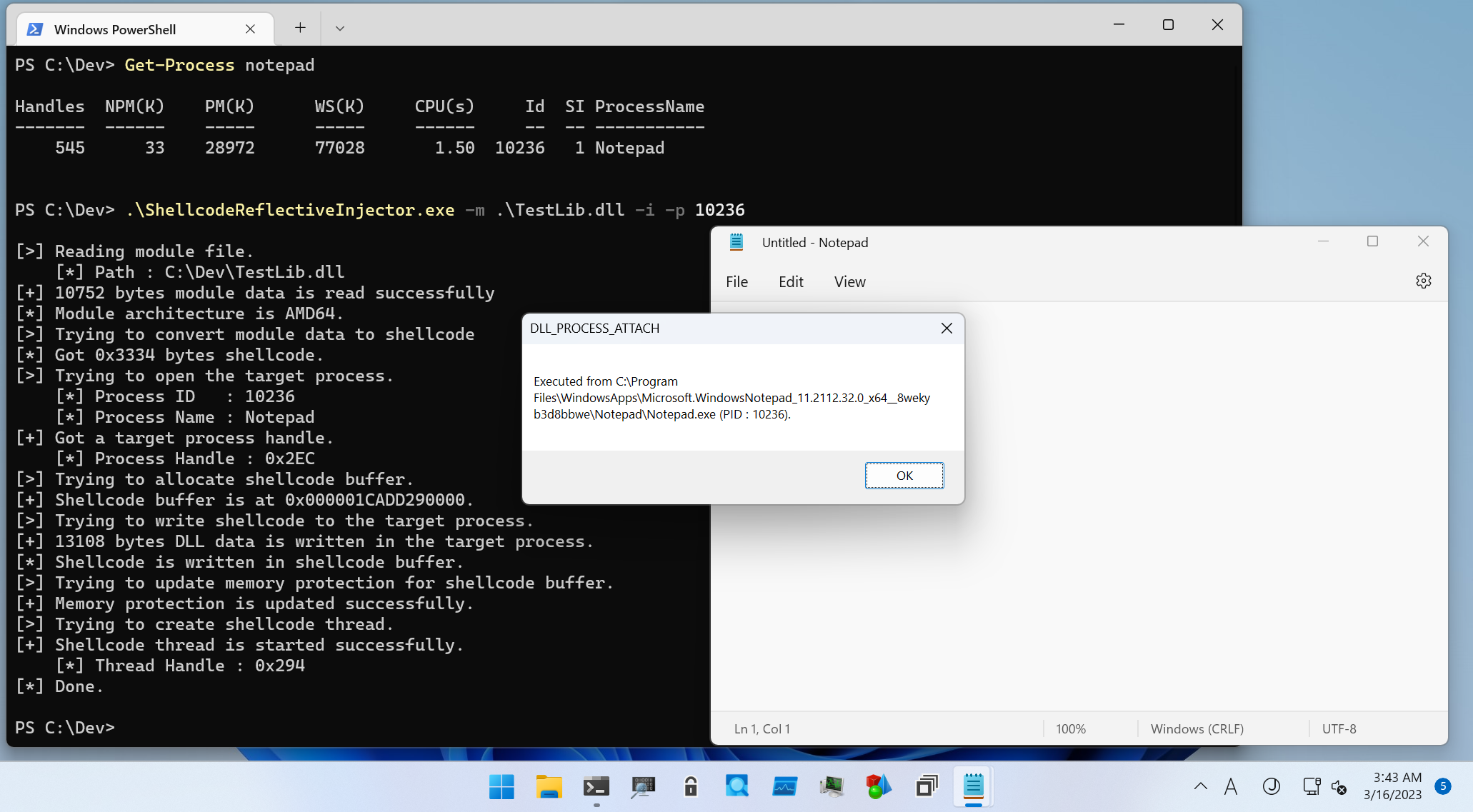
Task: Open the terminal profiles dropdown arrow
Action: tap(340, 28)
